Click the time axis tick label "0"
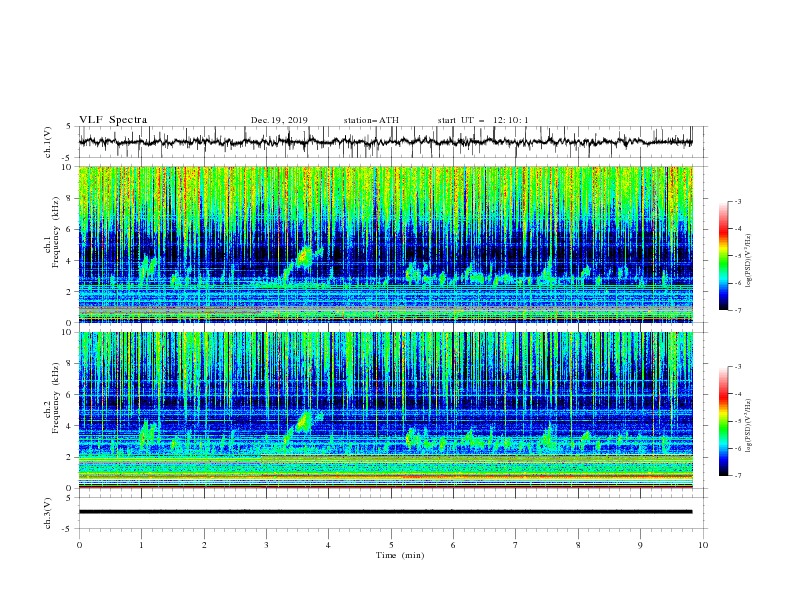This screenshot has width=792, height=612. click(79, 545)
